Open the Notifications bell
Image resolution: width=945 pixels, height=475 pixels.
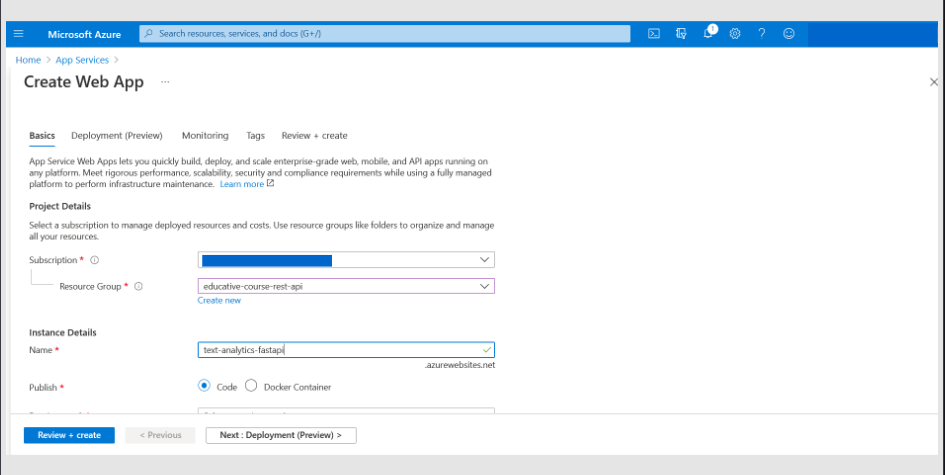(709, 33)
